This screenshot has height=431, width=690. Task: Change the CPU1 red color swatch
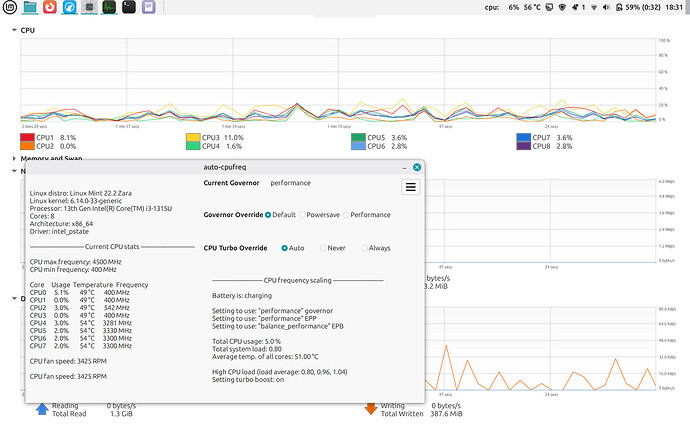click(x=27, y=138)
